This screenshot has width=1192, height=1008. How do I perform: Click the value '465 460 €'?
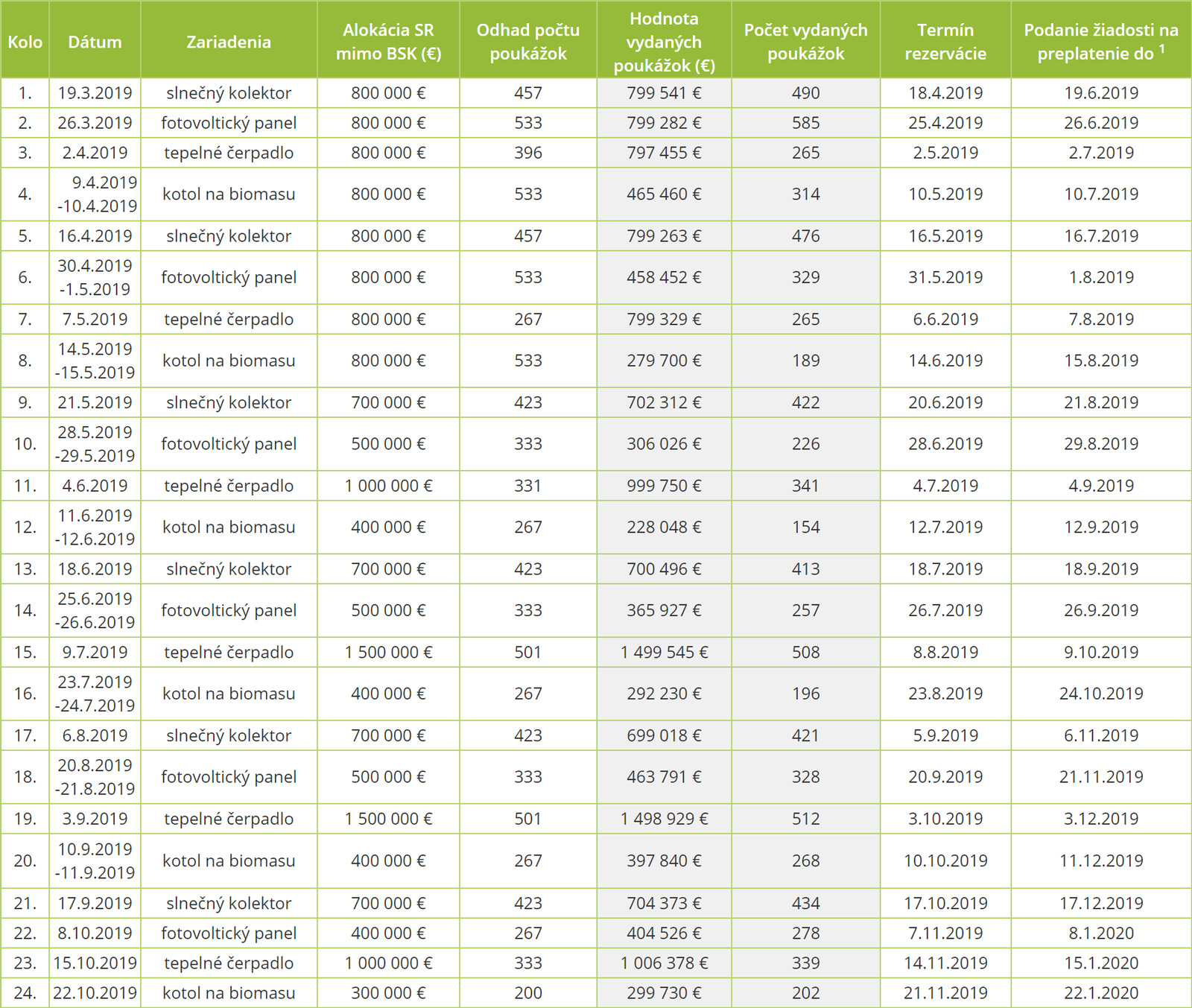coord(664,194)
